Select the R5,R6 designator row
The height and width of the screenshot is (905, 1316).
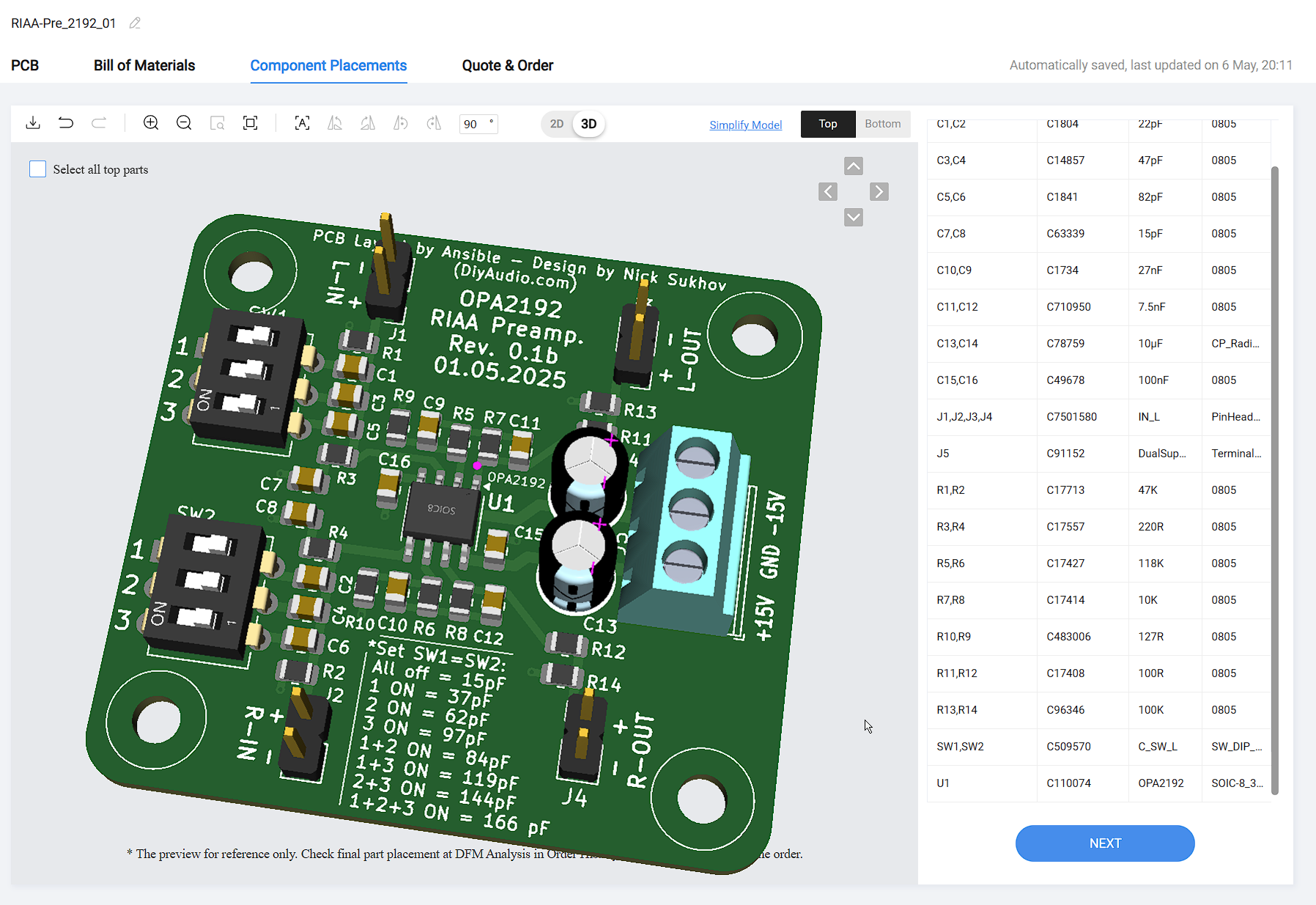(x=1098, y=564)
